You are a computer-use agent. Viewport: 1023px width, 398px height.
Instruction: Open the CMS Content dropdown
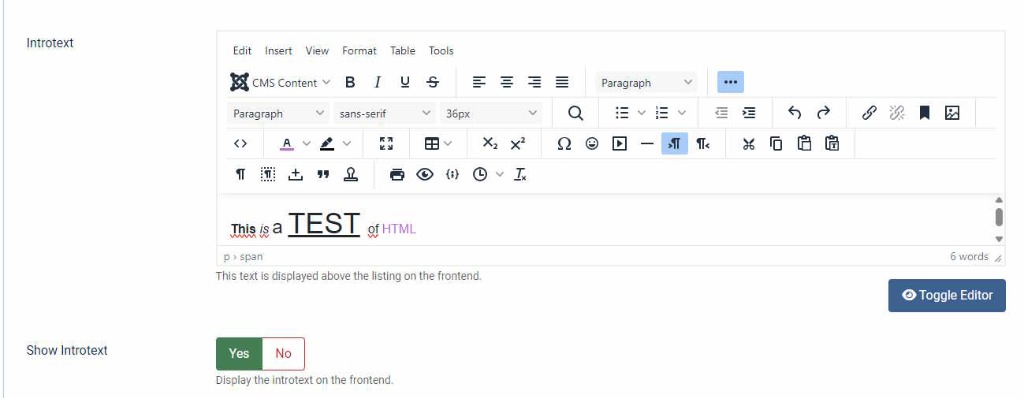(281, 82)
